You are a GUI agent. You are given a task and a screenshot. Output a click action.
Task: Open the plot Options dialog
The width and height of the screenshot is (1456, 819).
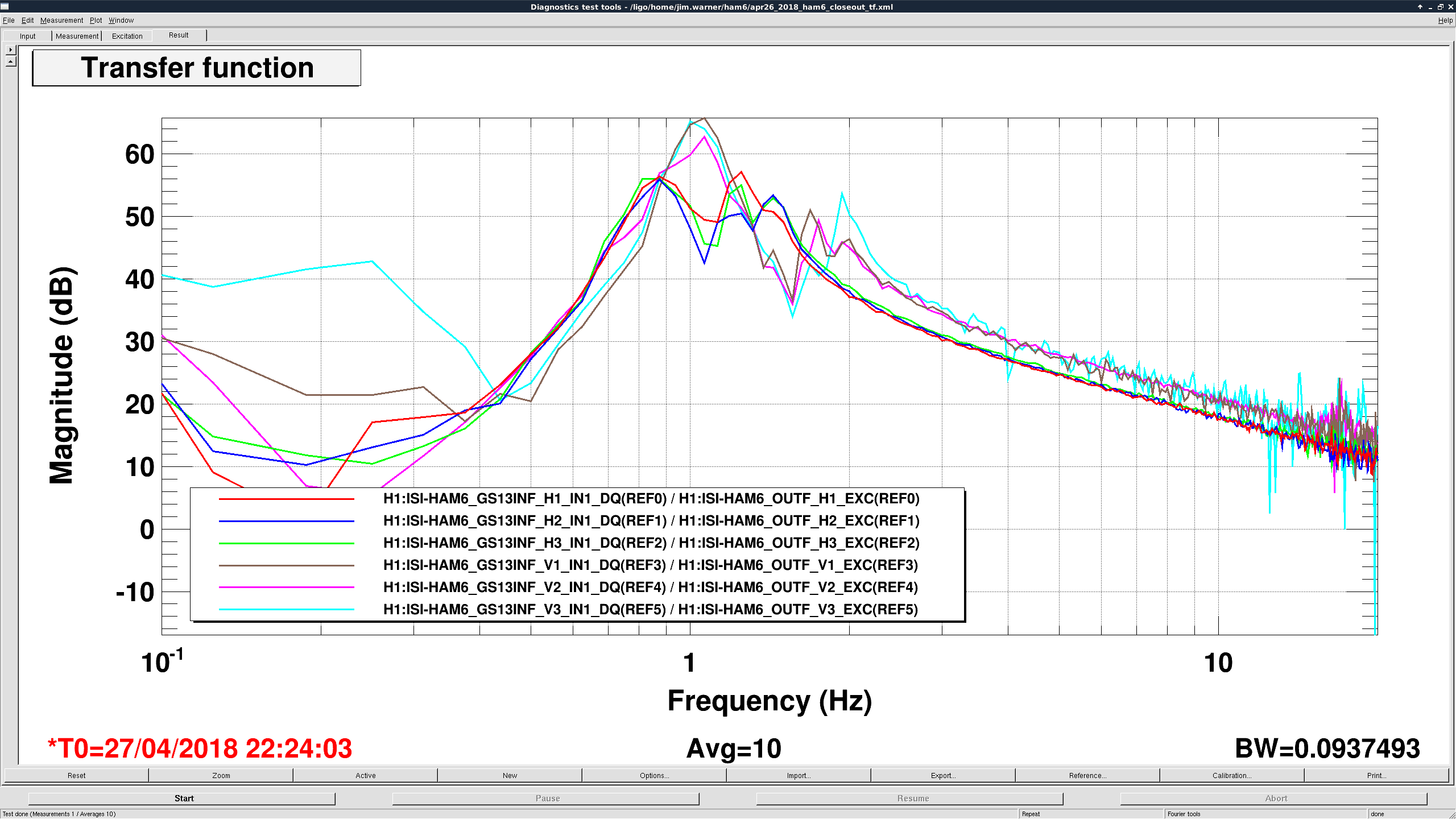click(654, 775)
